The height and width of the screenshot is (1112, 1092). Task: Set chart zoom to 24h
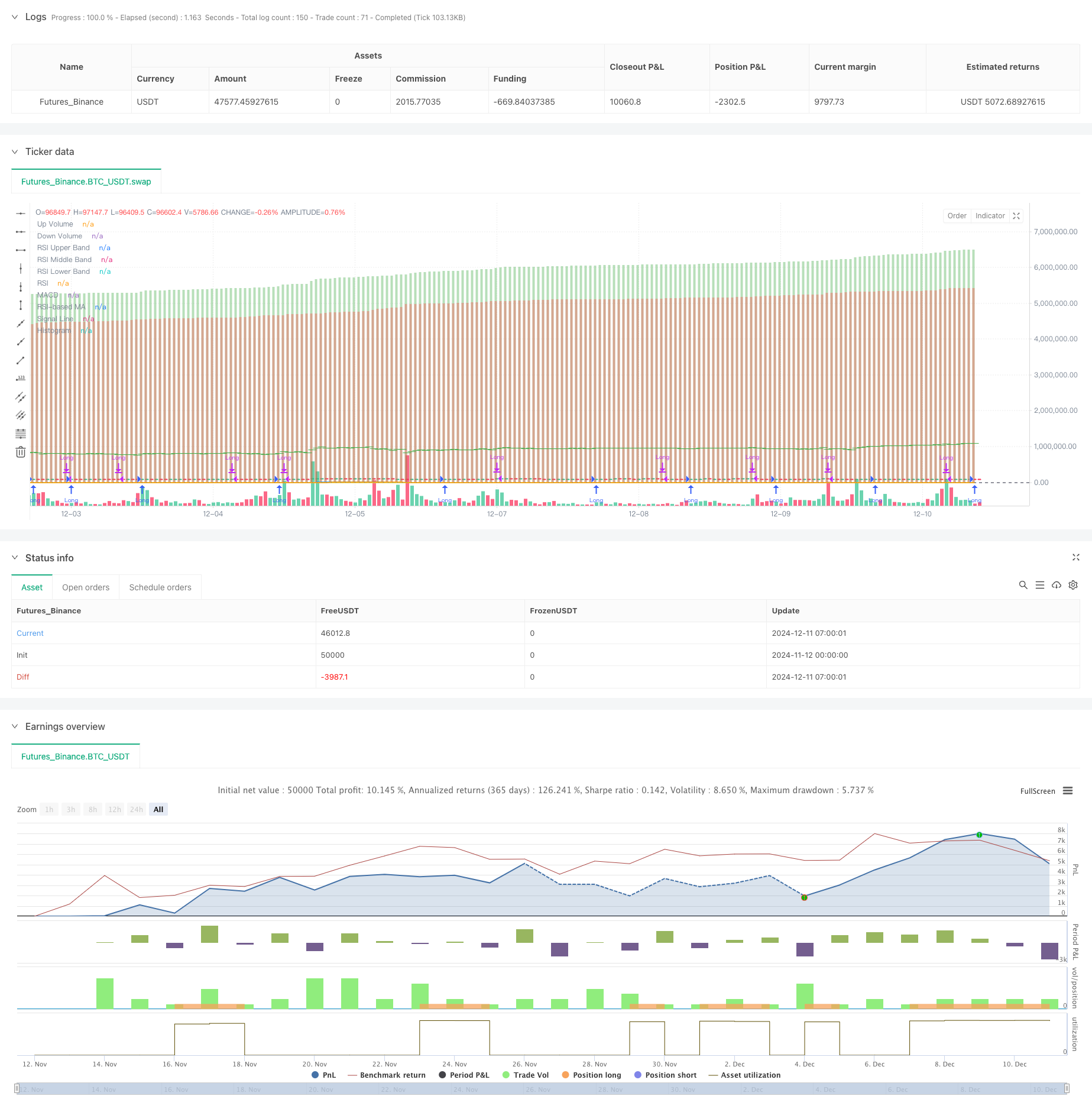[x=137, y=809]
